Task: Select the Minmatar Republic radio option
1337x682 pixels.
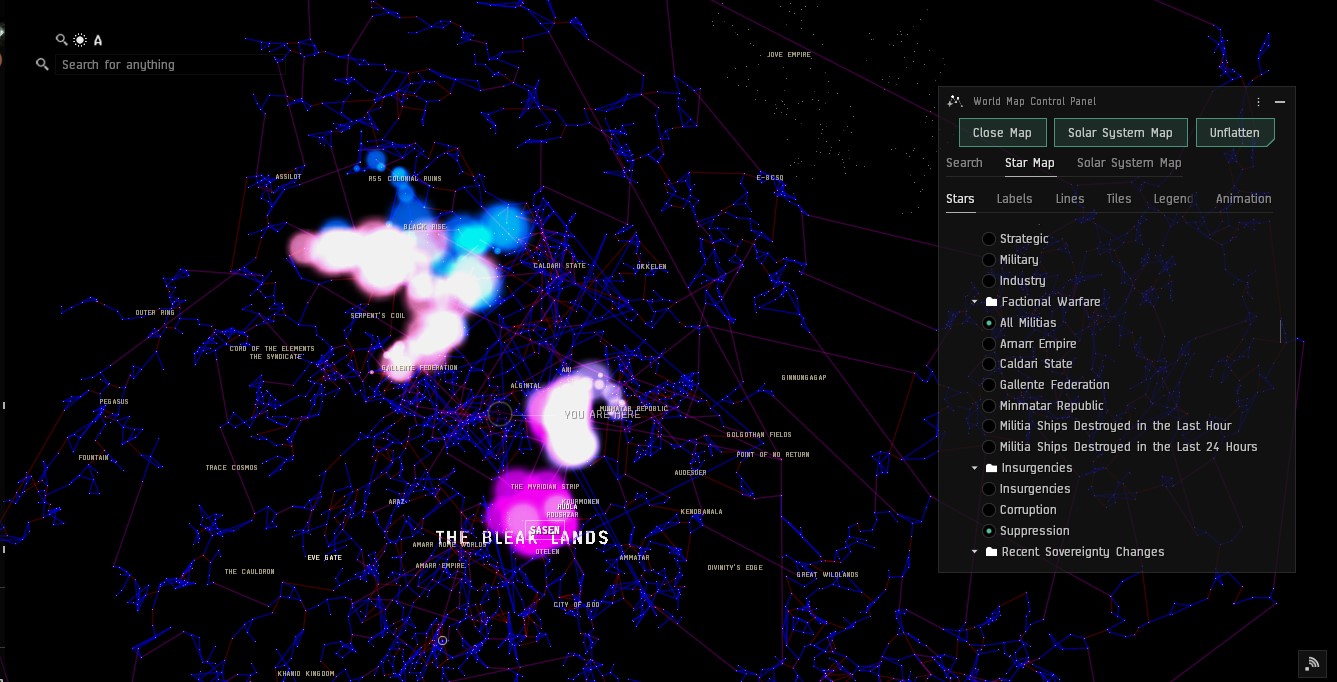Action: coord(989,406)
